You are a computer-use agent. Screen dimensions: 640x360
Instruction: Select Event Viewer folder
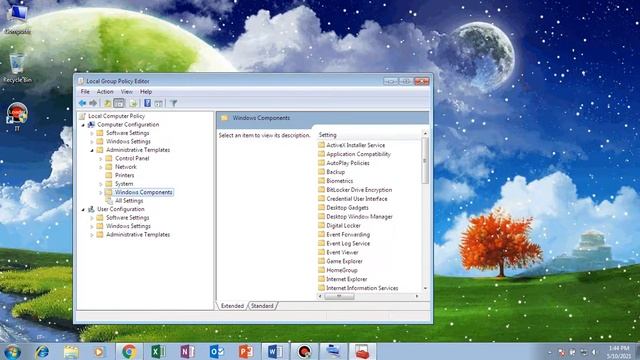[x=342, y=253]
